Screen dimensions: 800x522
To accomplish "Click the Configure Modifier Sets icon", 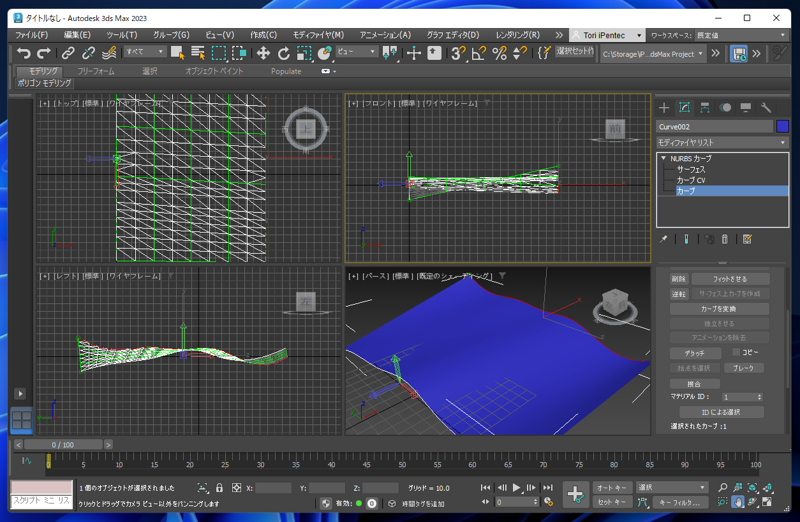I will [x=747, y=239].
